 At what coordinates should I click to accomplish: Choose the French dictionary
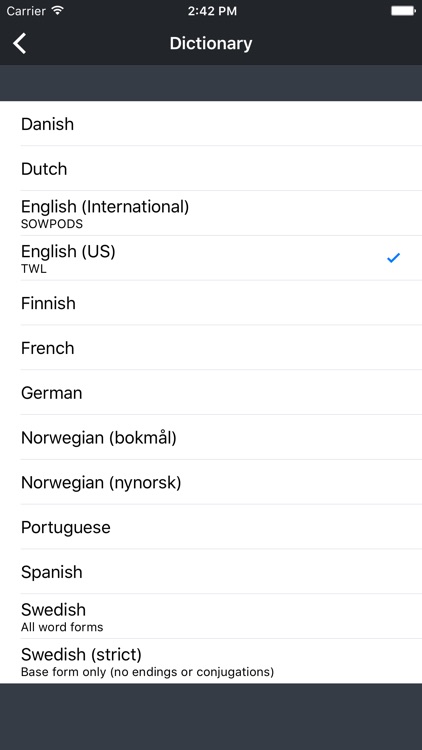point(211,348)
